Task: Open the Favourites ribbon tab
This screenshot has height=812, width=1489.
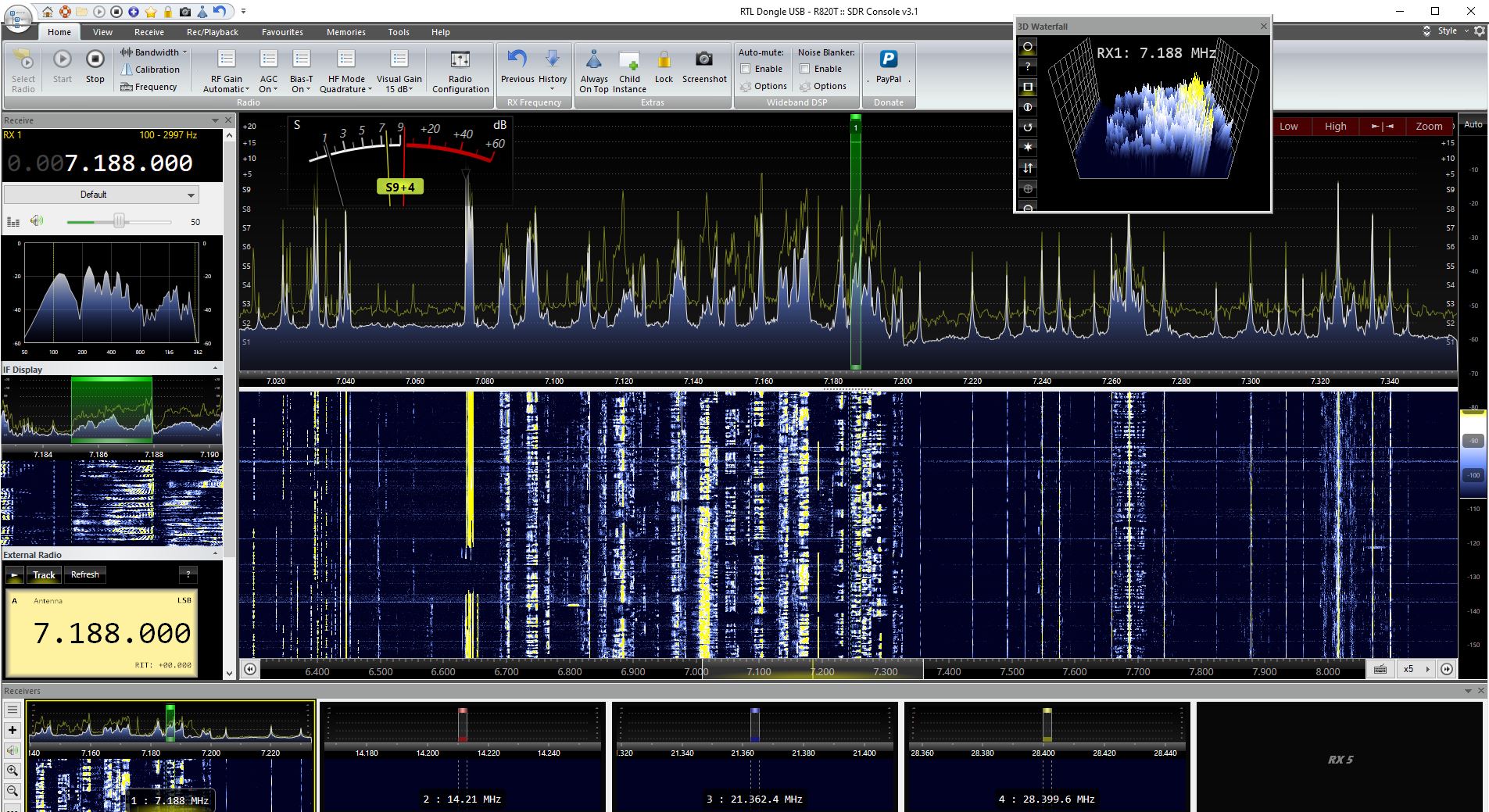Action: pos(282,32)
